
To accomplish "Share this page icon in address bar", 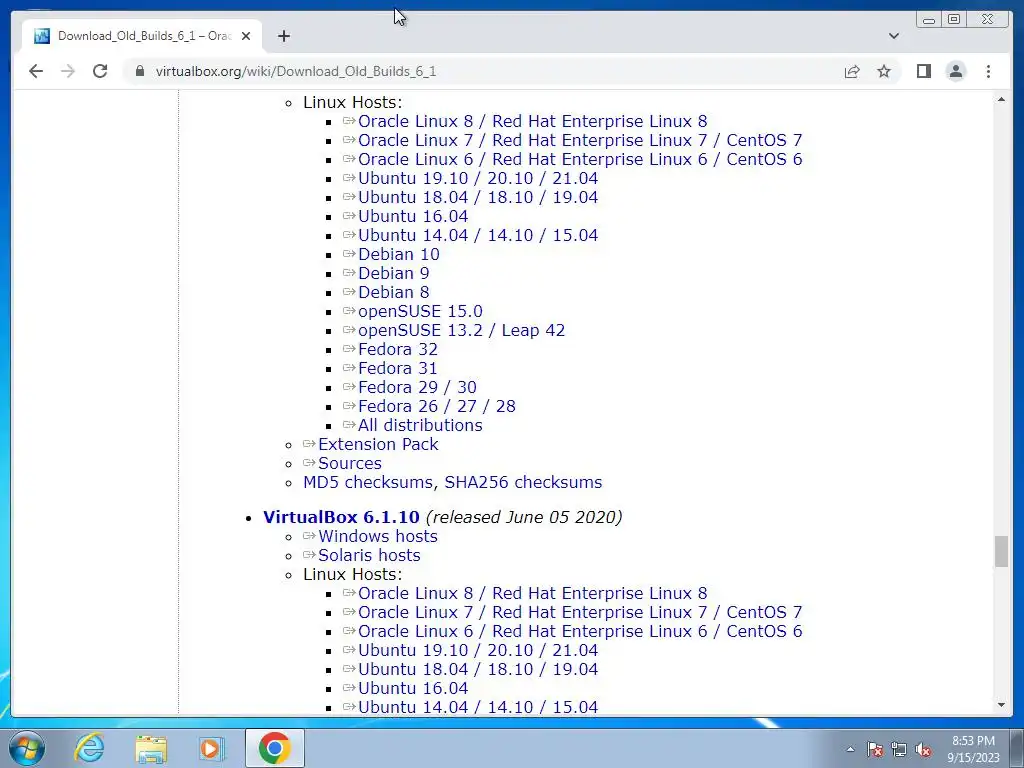I will (x=852, y=71).
